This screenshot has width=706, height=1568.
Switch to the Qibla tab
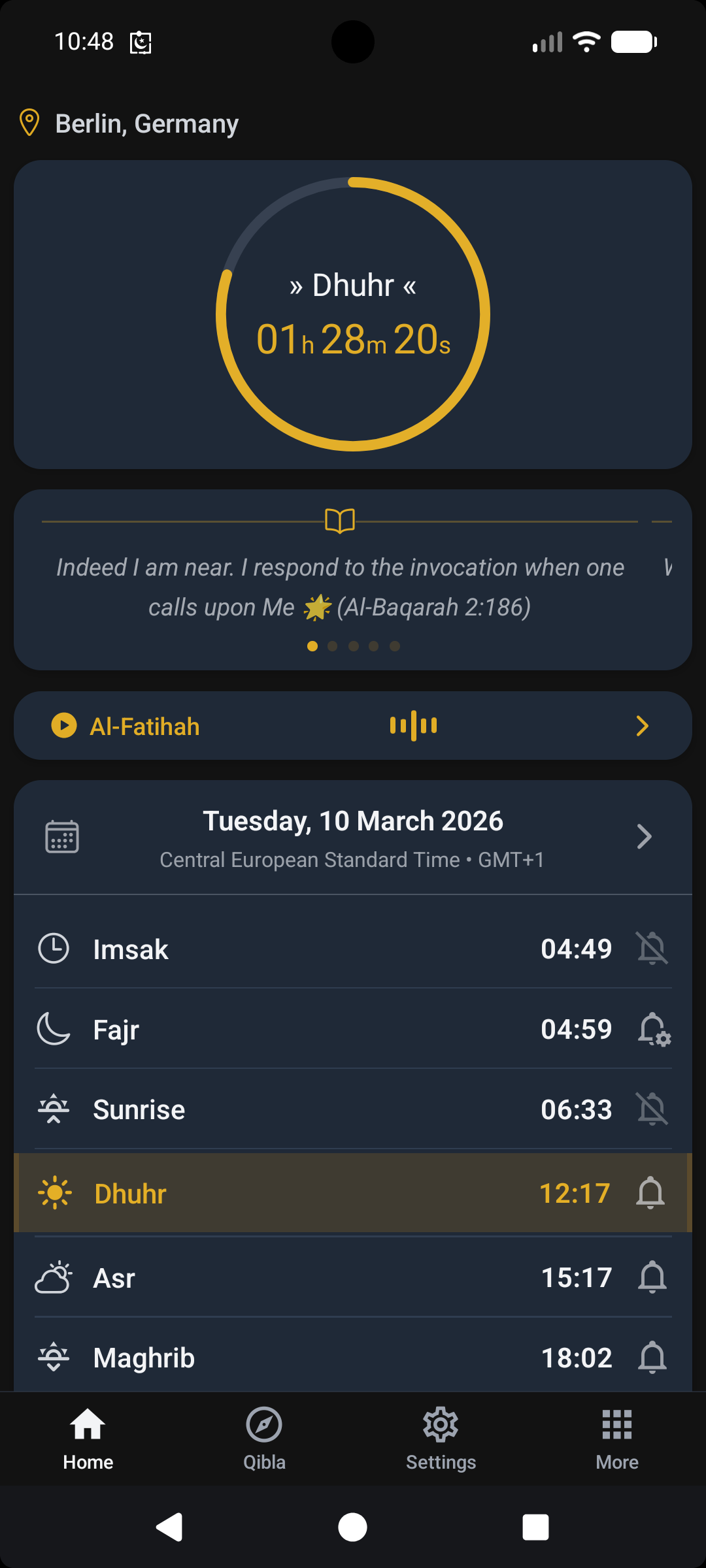point(264,1437)
